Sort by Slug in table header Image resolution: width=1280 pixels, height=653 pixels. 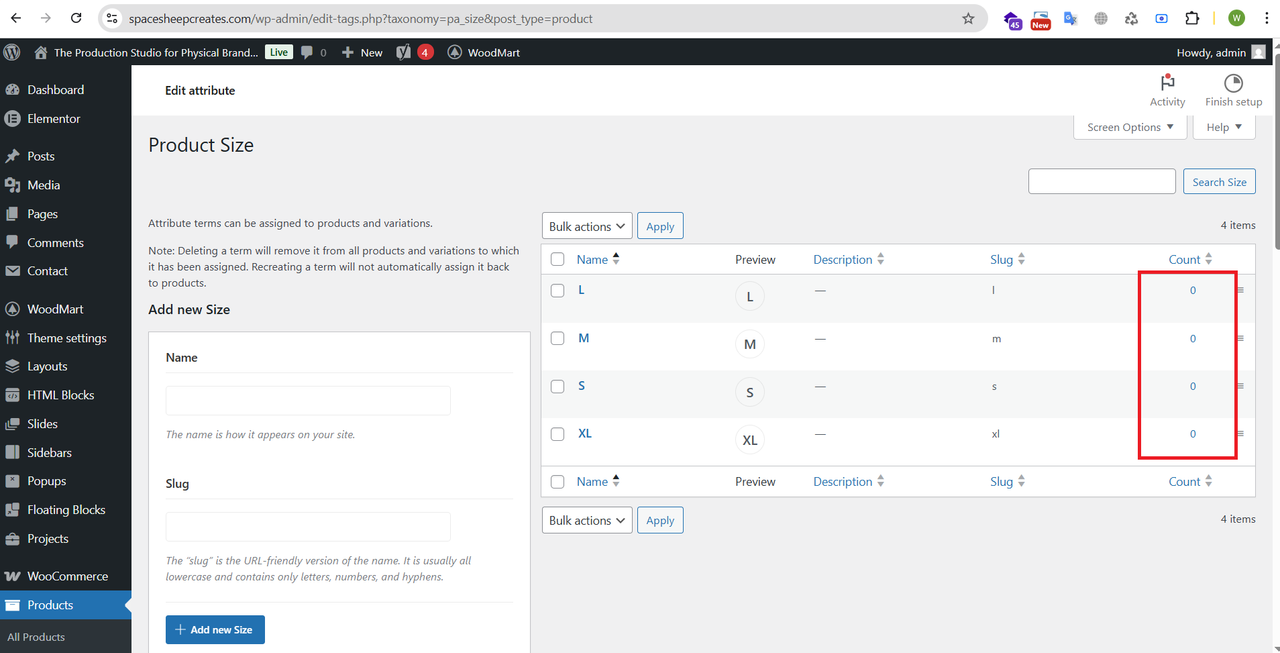pyautogui.click(x=1008, y=259)
